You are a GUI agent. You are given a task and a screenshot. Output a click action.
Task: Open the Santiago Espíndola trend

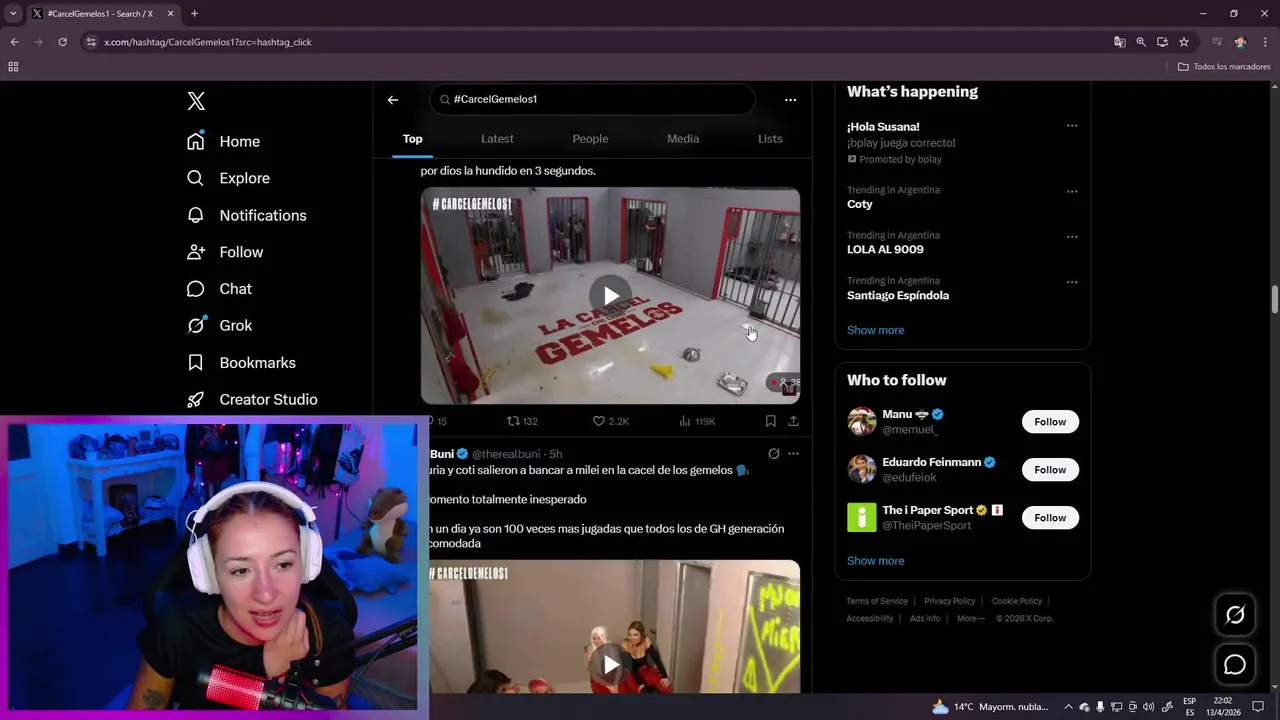[898, 295]
